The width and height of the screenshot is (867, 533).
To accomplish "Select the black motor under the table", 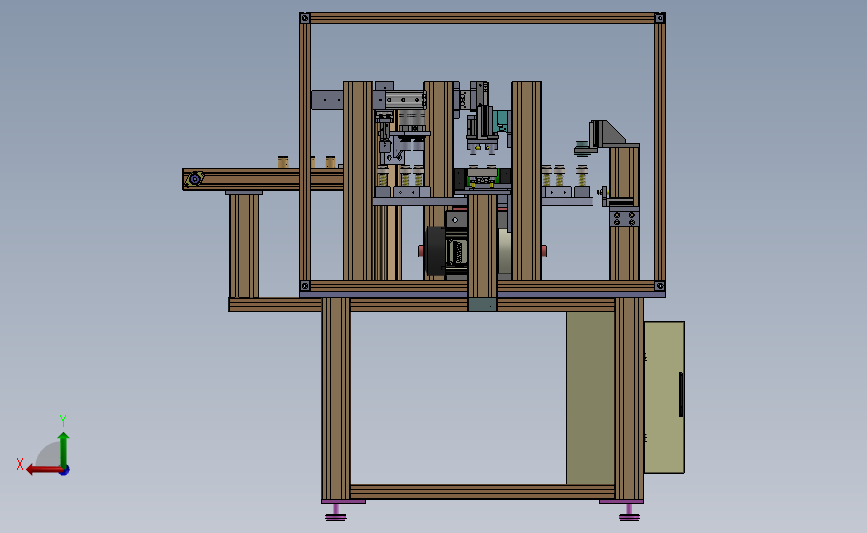I will click(436, 251).
